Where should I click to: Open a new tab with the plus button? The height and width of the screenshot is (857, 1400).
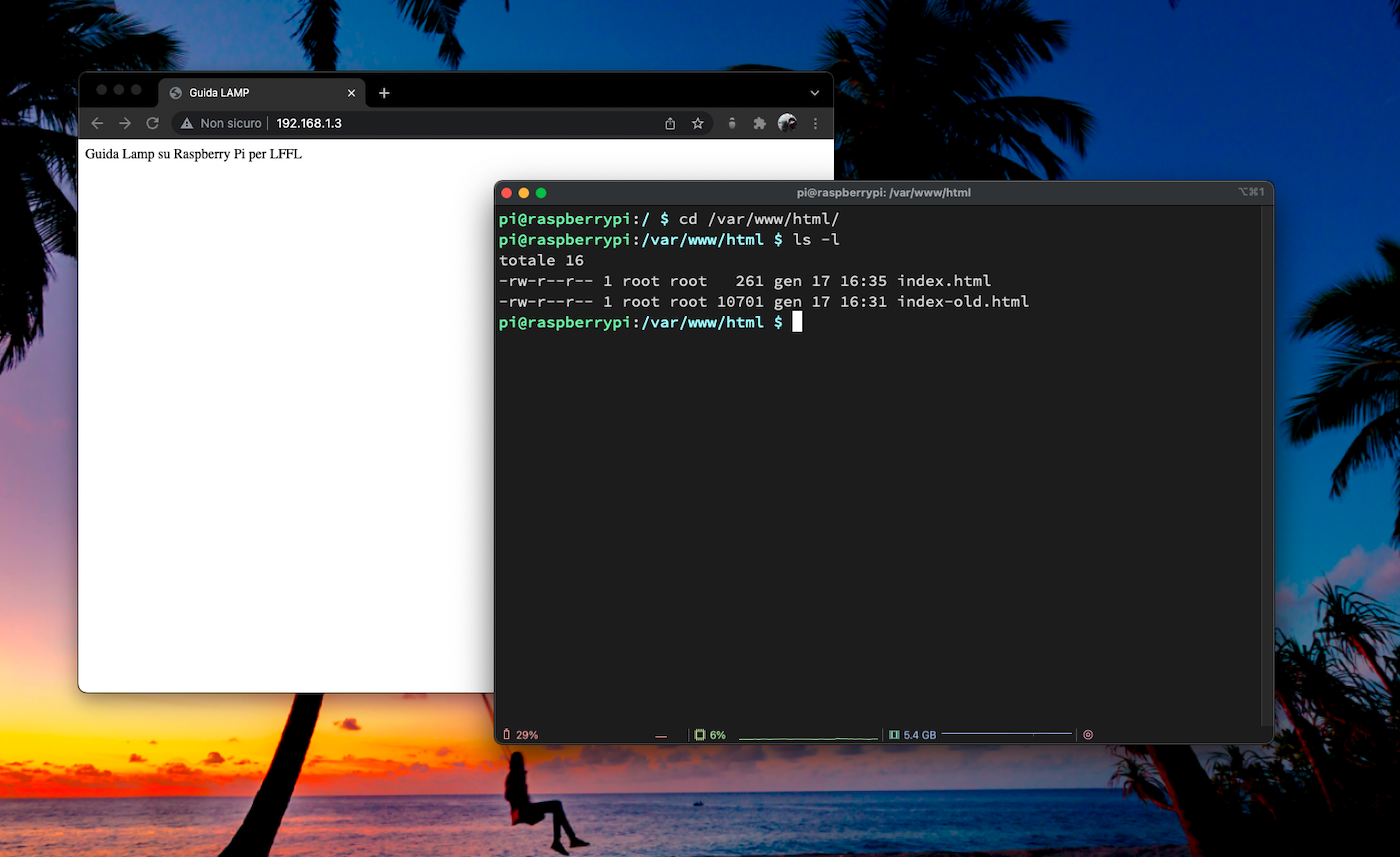coord(384,92)
